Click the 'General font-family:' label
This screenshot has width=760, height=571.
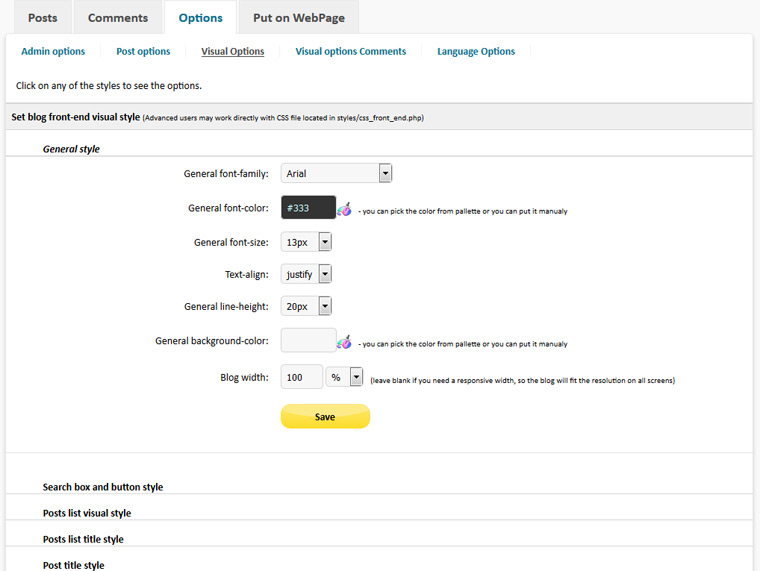[x=226, y=174]
